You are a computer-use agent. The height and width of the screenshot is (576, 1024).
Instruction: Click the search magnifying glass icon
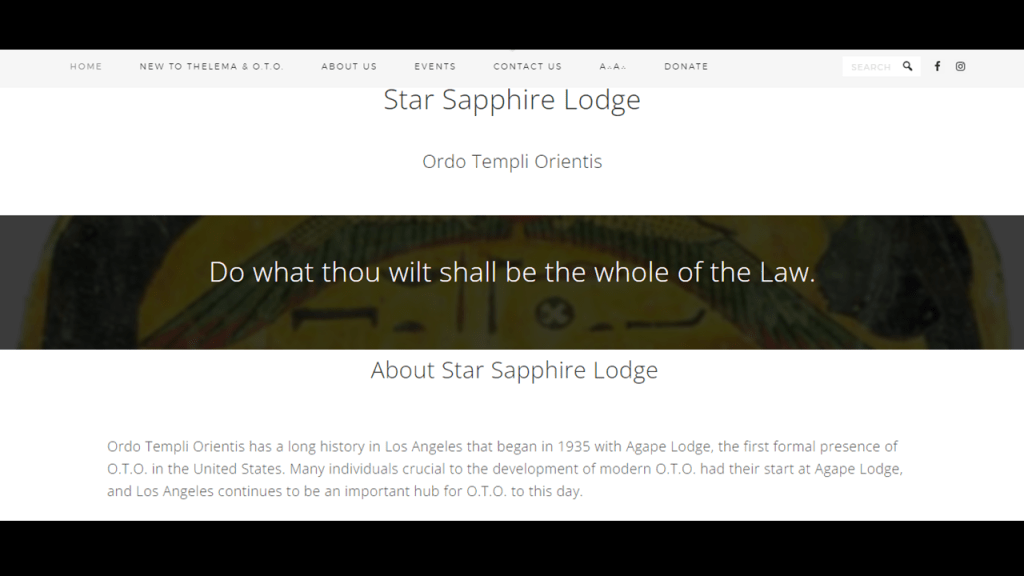pyautogui.click(x=907, y=67)
